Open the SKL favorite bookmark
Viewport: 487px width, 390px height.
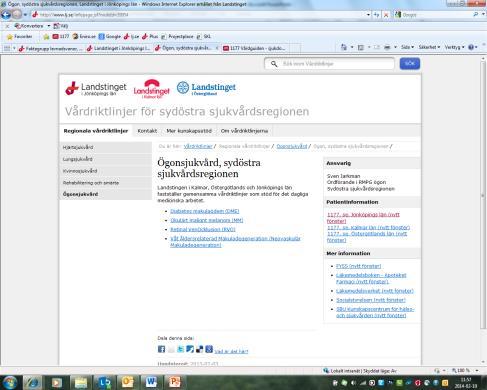[204, 36]
